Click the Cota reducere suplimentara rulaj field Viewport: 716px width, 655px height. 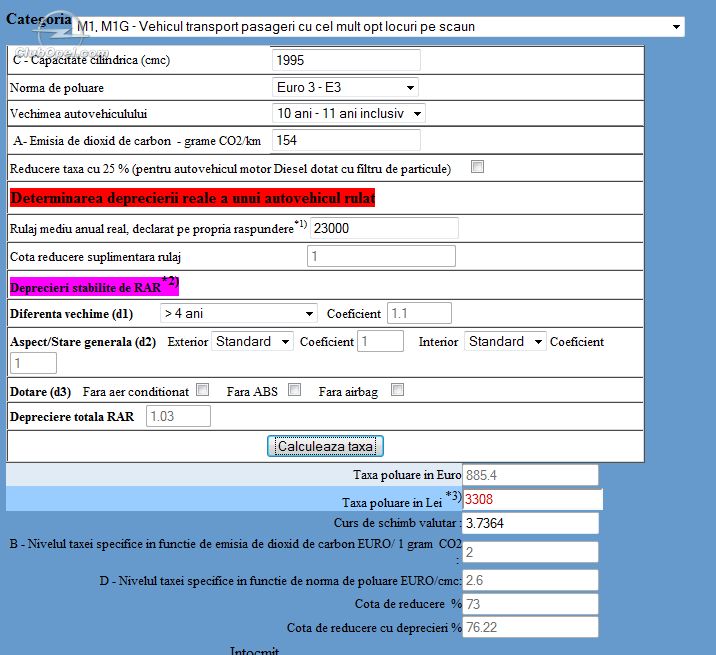click(x=381, y=256)
